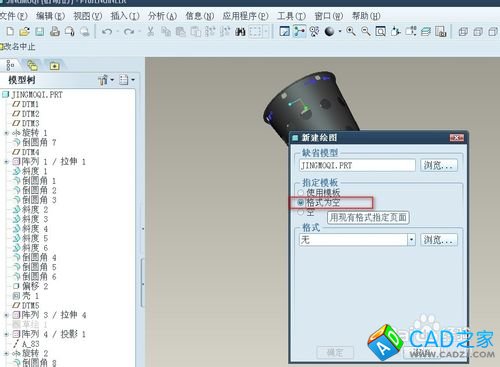
Task: Click the Paste icon
Action: 180,32
